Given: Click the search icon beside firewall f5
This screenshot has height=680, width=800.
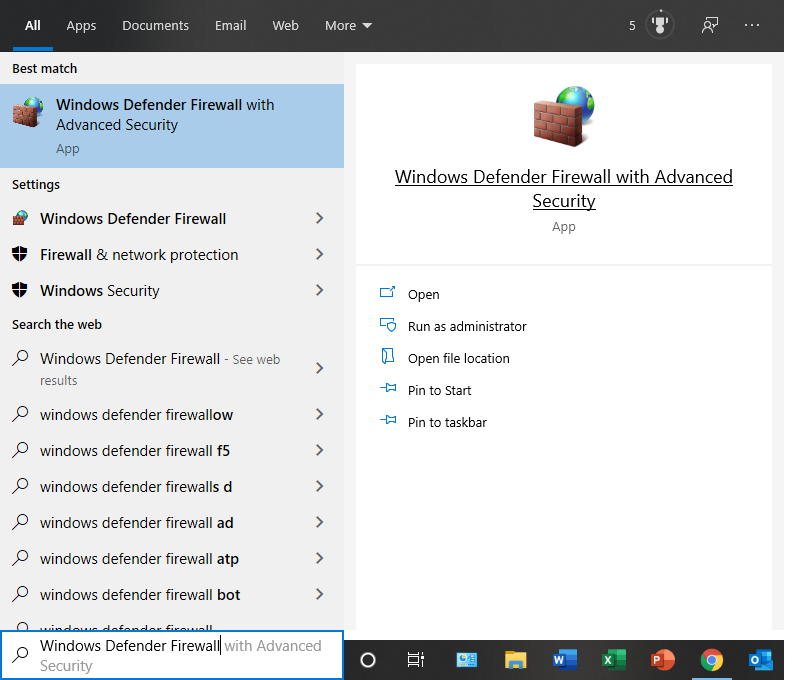Looking at the screenshot, I should (x=20, y=449).
